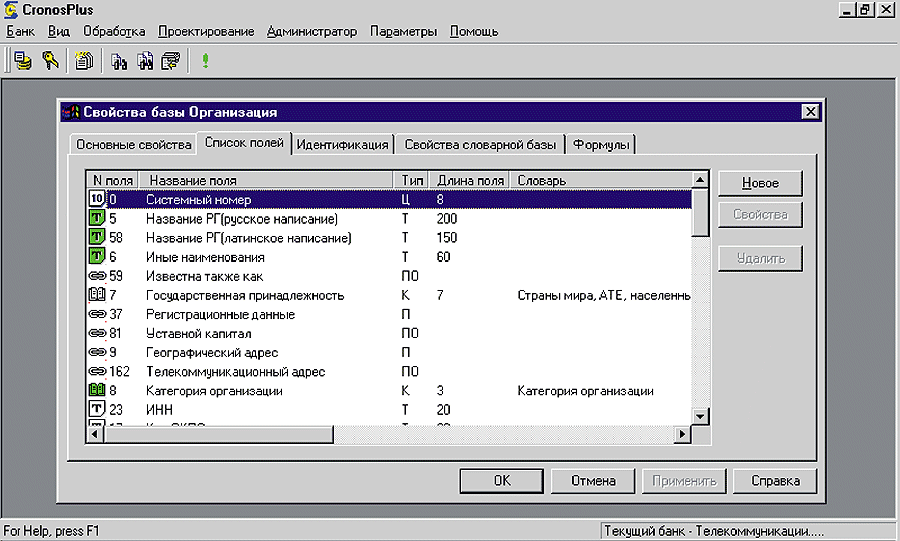
Task: Click the Новое button
Action: pos(761,183)
